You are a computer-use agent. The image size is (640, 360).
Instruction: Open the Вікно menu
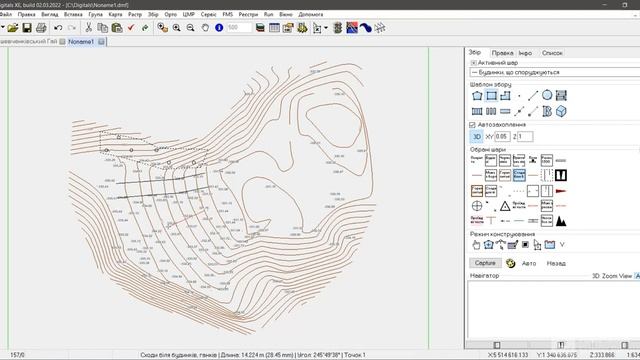point(286,14)
